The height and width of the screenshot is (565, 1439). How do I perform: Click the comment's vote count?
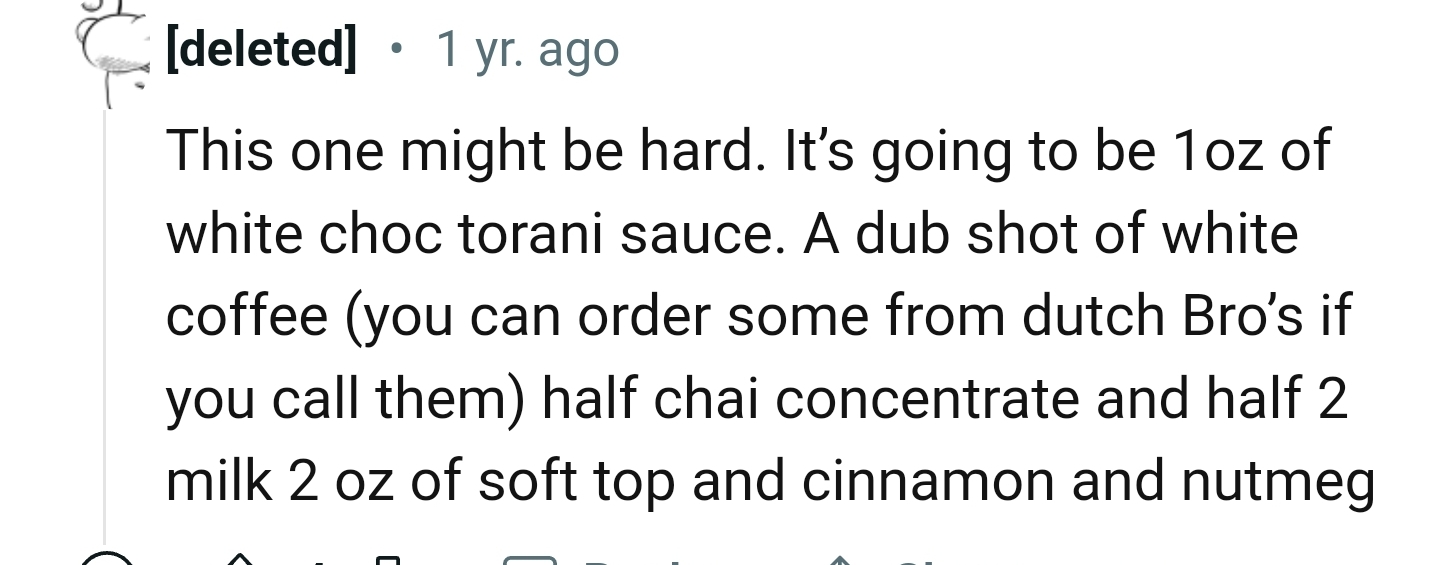tap(318, 560)
